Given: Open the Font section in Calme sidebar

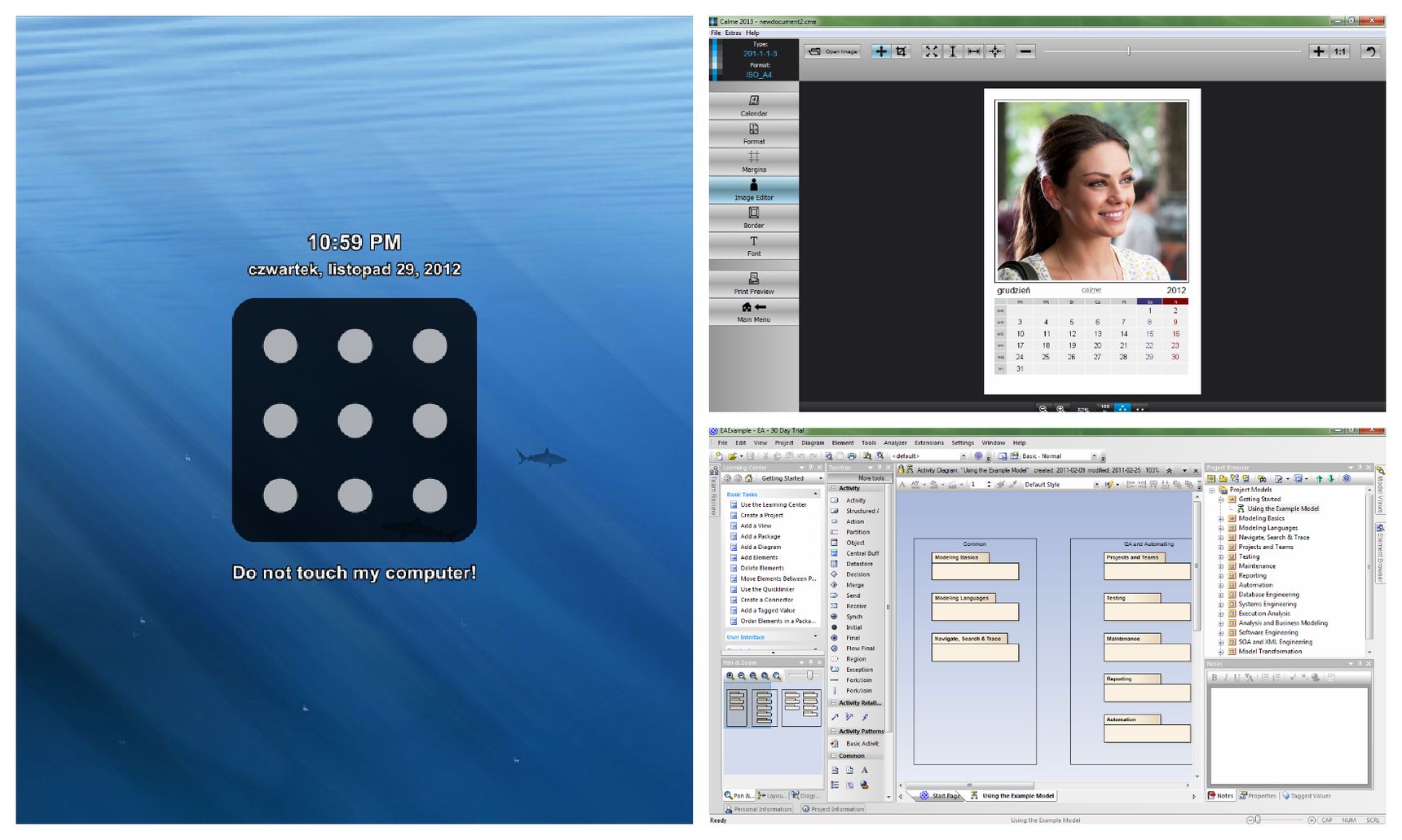Looking at the screenshot, I should tap(754, 246).
